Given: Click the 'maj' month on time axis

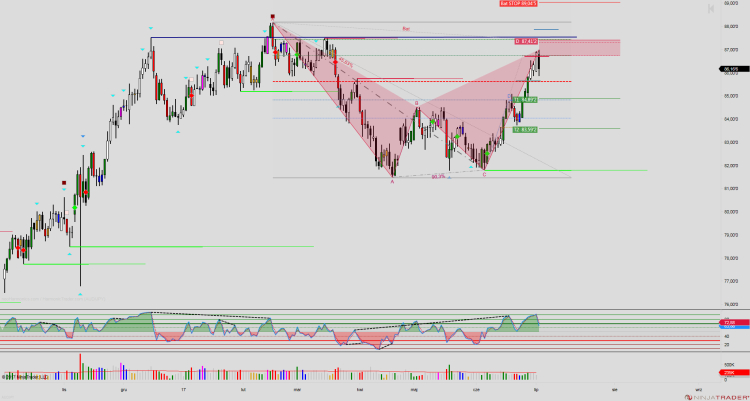Looking at the screenshot, I should [x=413, y=390].
